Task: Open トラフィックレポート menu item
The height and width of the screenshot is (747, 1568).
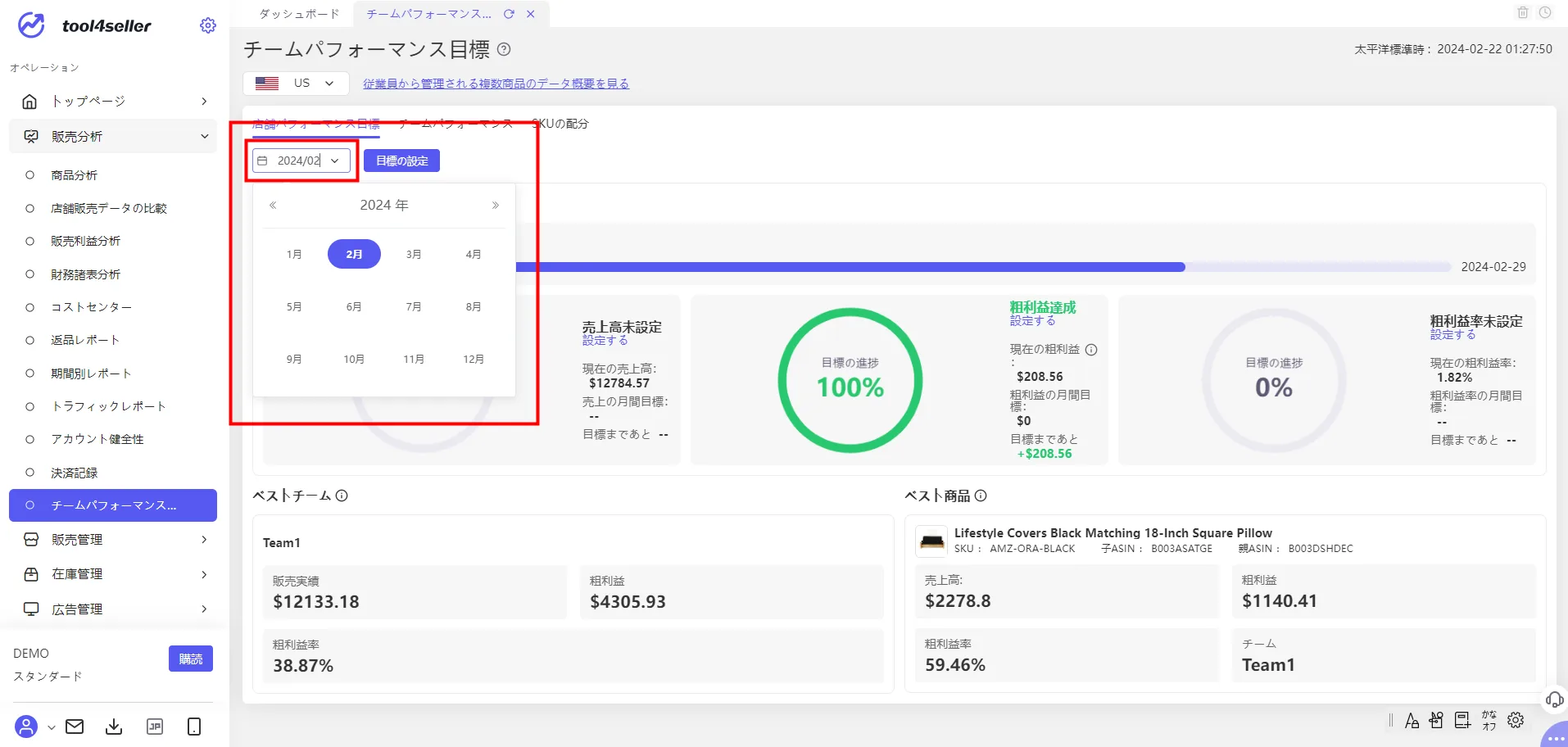Action: point(108,406)
